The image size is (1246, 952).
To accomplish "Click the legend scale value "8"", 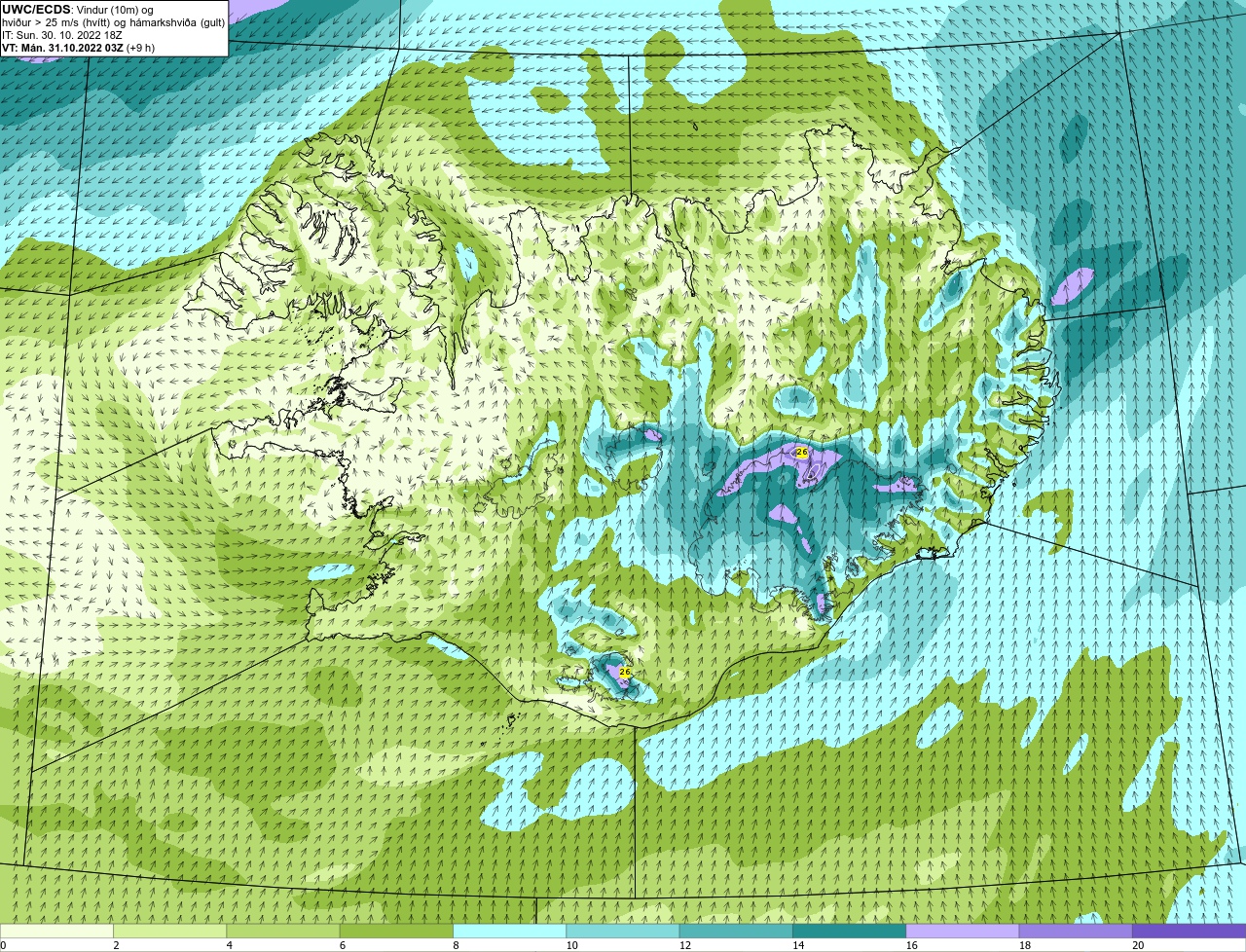I will pyautogui.click(x=456, y=945).
